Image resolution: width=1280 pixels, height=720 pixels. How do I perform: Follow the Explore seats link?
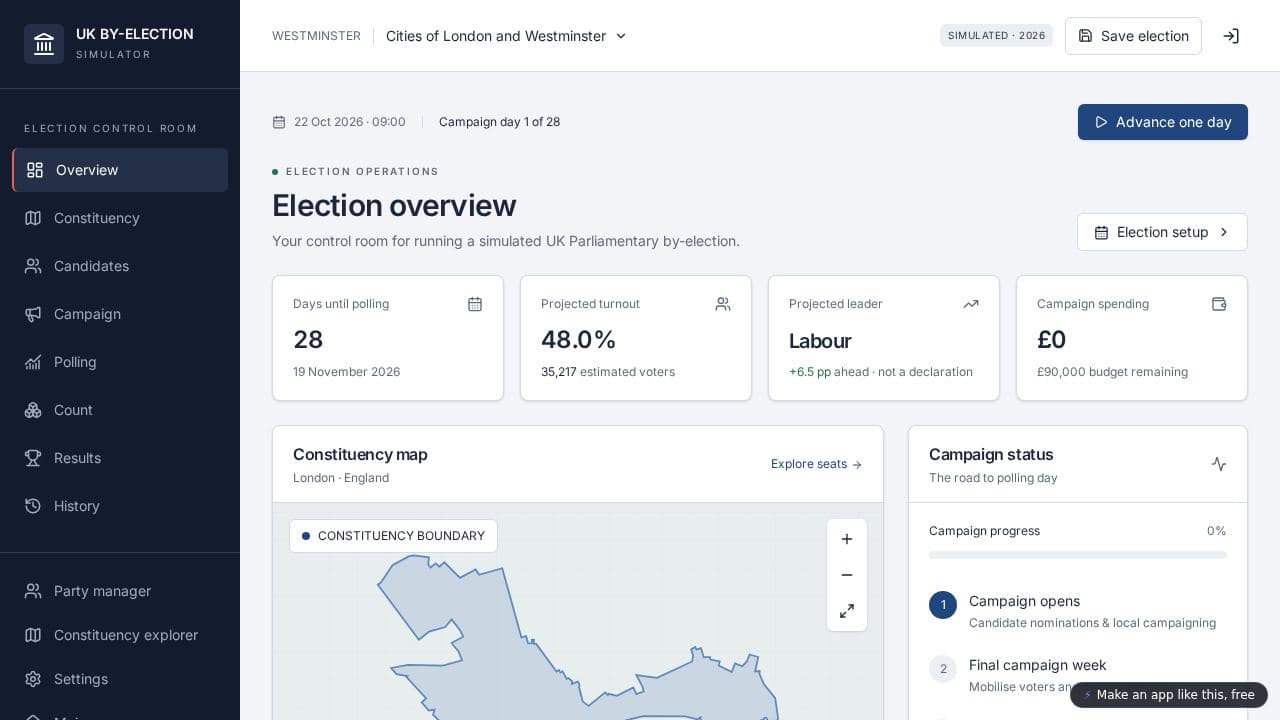point(816,464)
